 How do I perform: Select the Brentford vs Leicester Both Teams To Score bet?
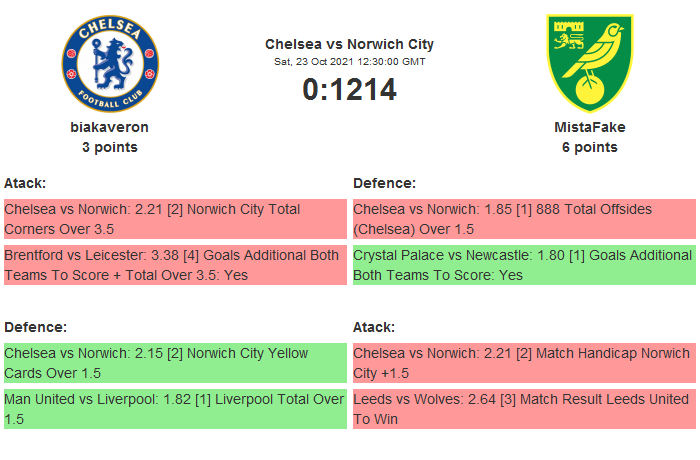[174, 265]
